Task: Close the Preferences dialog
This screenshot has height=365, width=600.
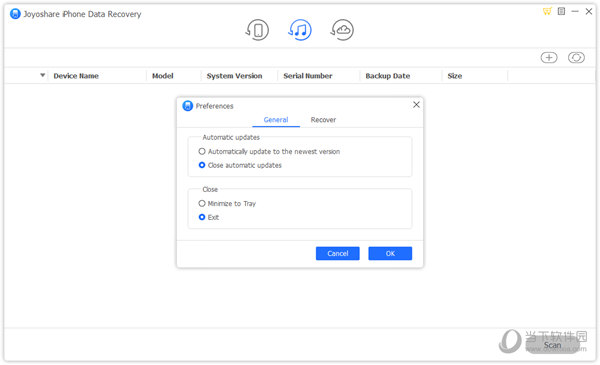Action: click(x=416, y=105)
